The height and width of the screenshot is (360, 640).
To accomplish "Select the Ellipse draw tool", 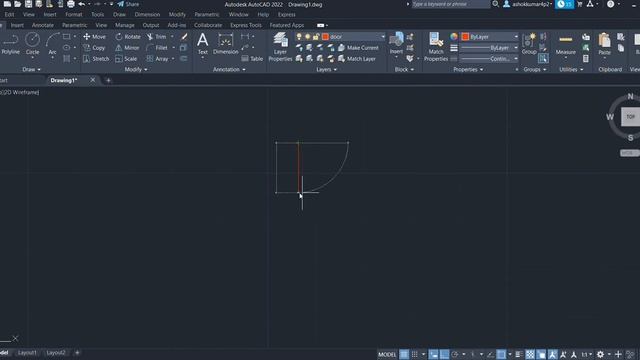I will [x=67, y=48].
